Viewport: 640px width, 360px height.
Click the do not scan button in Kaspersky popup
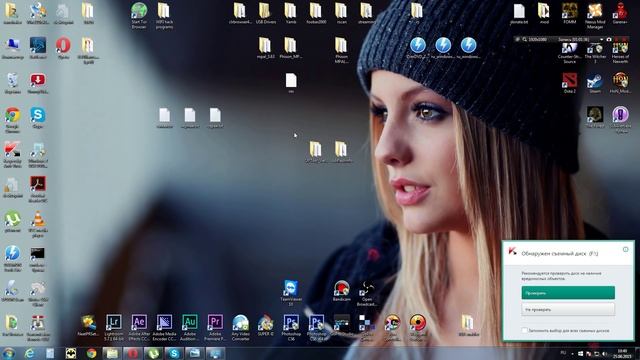pyautogui.click(x=568, y=309)
